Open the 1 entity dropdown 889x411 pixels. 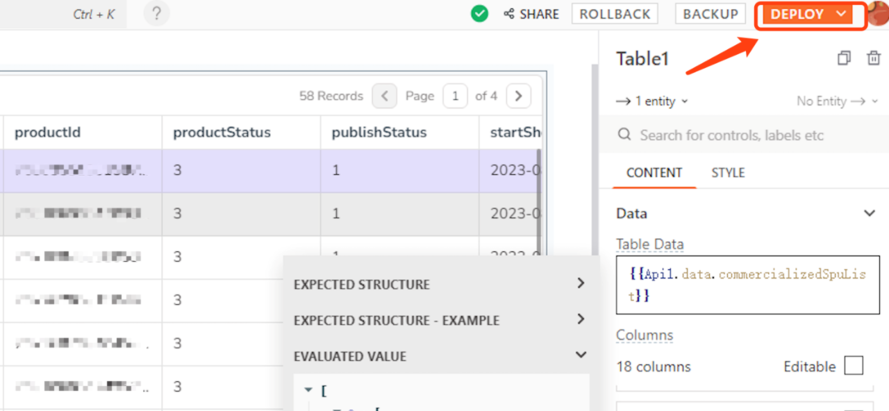652,101
